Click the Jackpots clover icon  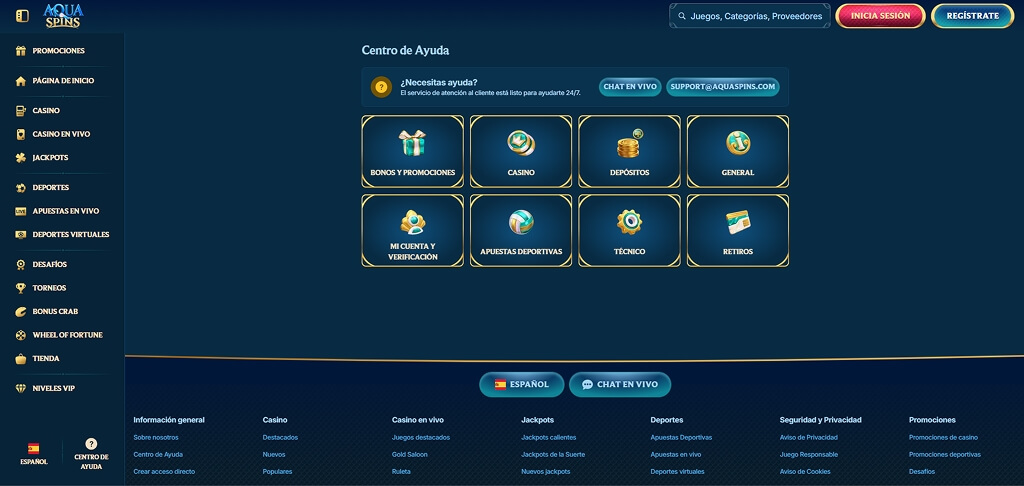pyautogui.click(x=21, y=158)
